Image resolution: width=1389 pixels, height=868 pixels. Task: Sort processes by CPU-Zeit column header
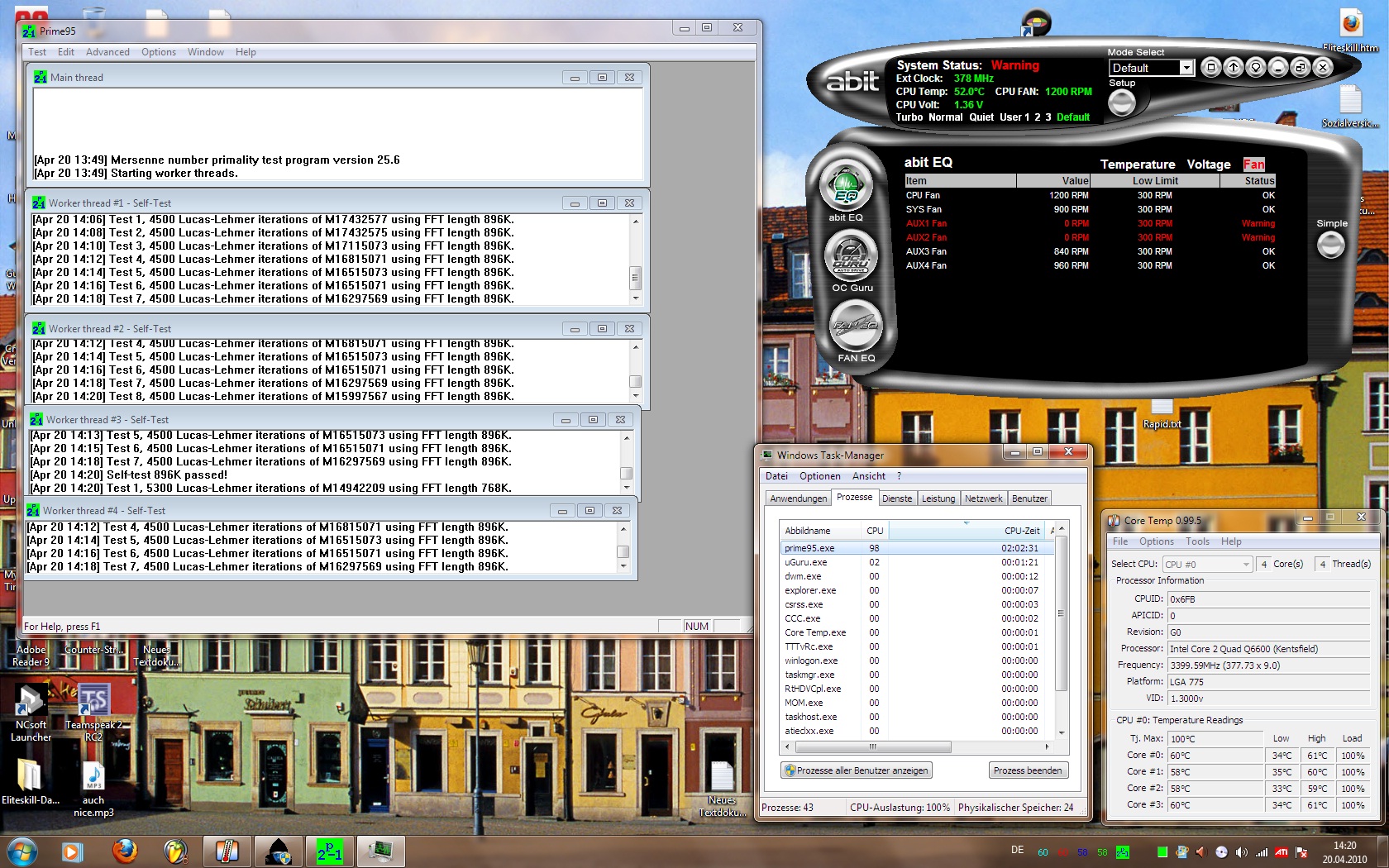[x=967, y=531]
